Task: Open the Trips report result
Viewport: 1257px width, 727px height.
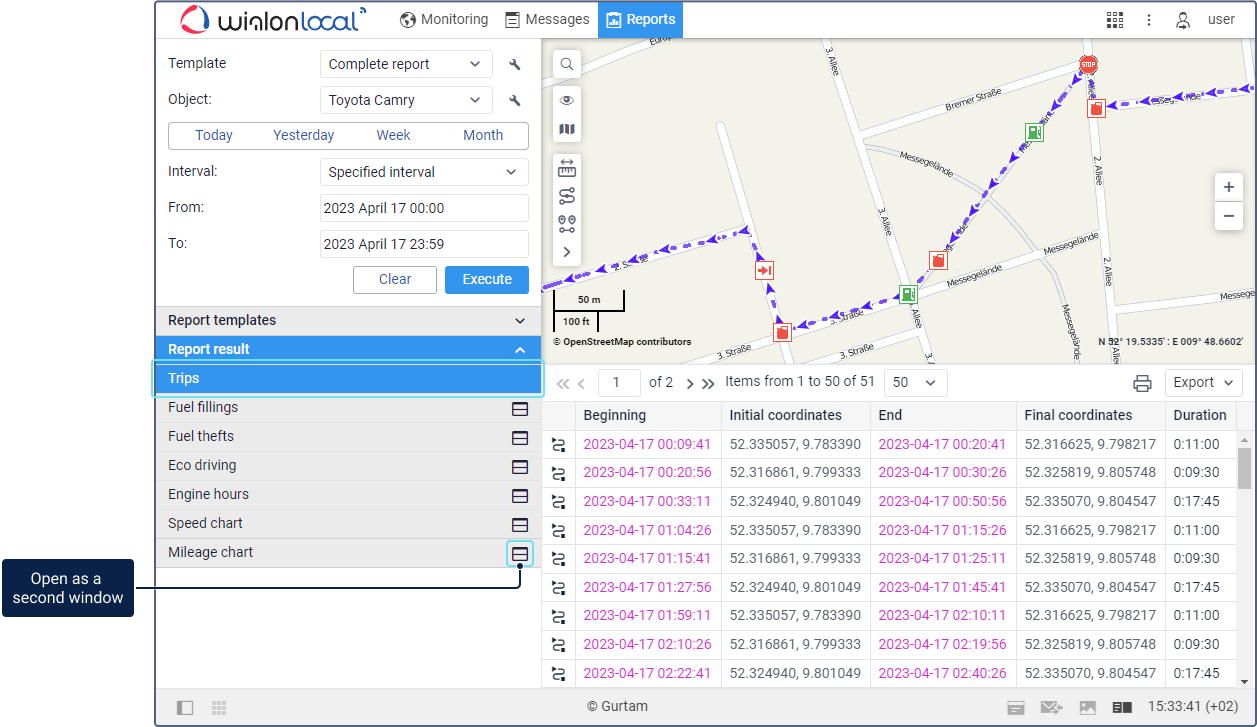Action: [348, 379]
